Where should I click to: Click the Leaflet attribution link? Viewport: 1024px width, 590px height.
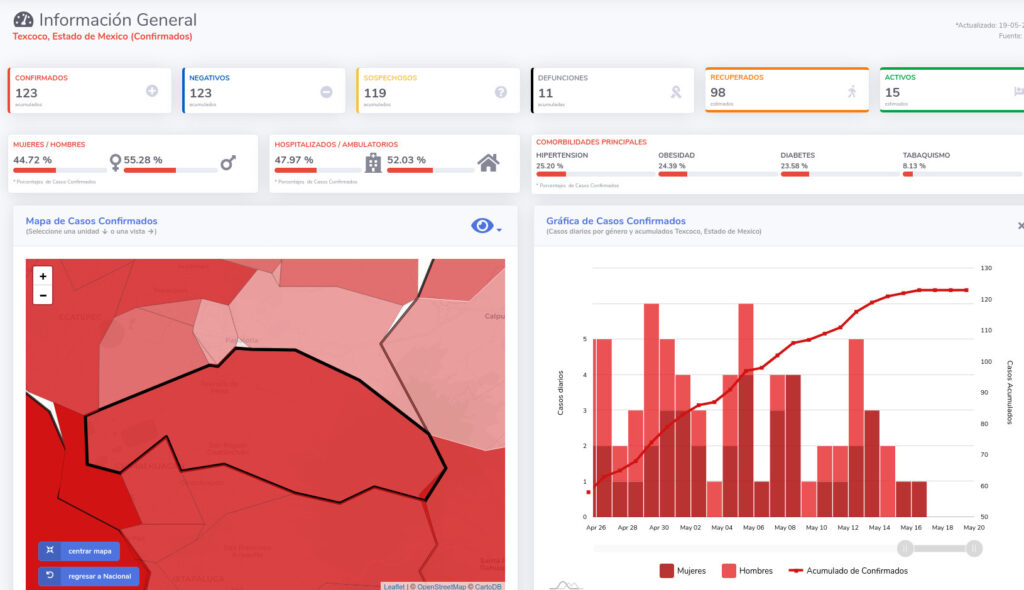395,586
